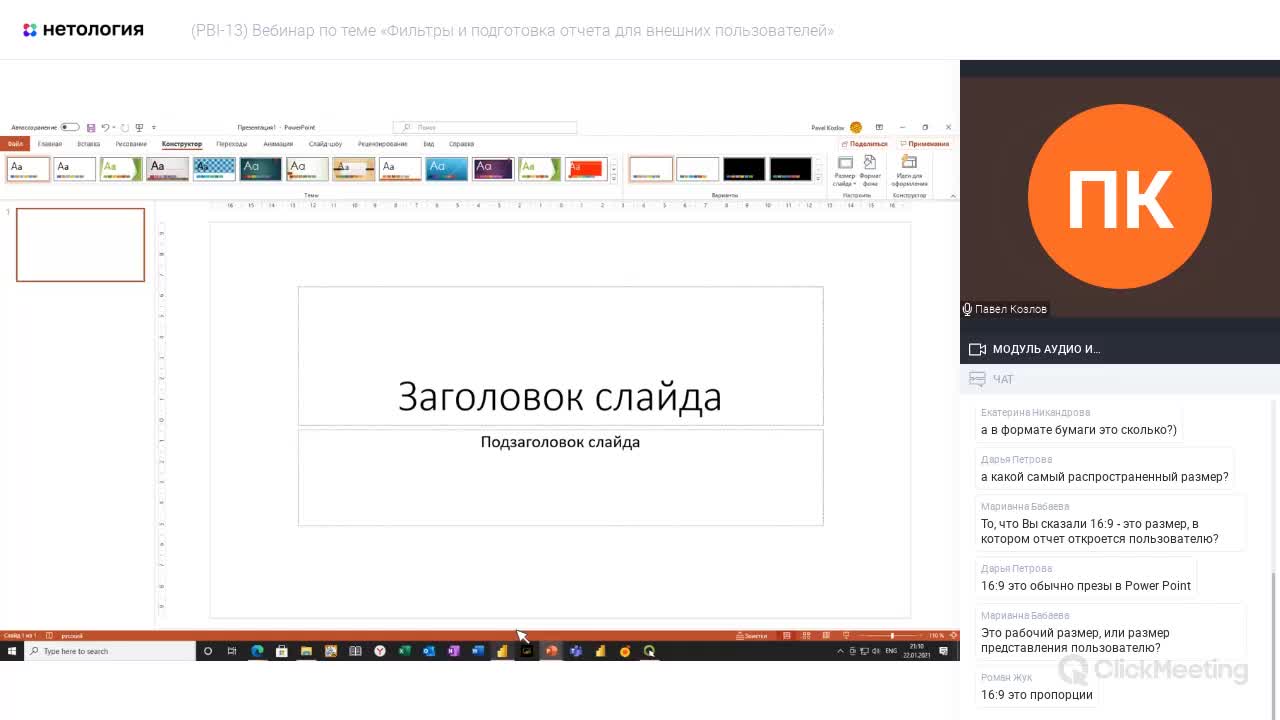Open the Рисование ribbon tab

click(x=131, y=144)
